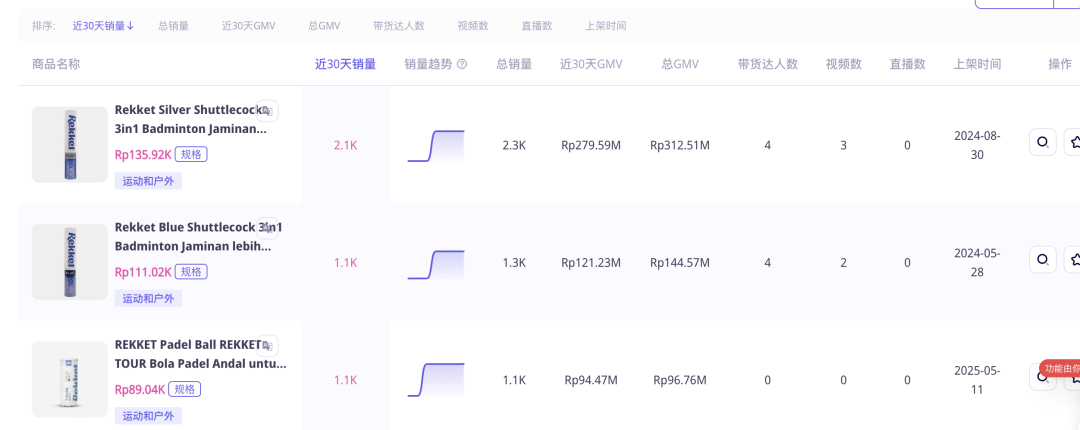Click sales trend chart for Blue Shuttlecock
1080x430 pixels.
[x=436, y=265]
